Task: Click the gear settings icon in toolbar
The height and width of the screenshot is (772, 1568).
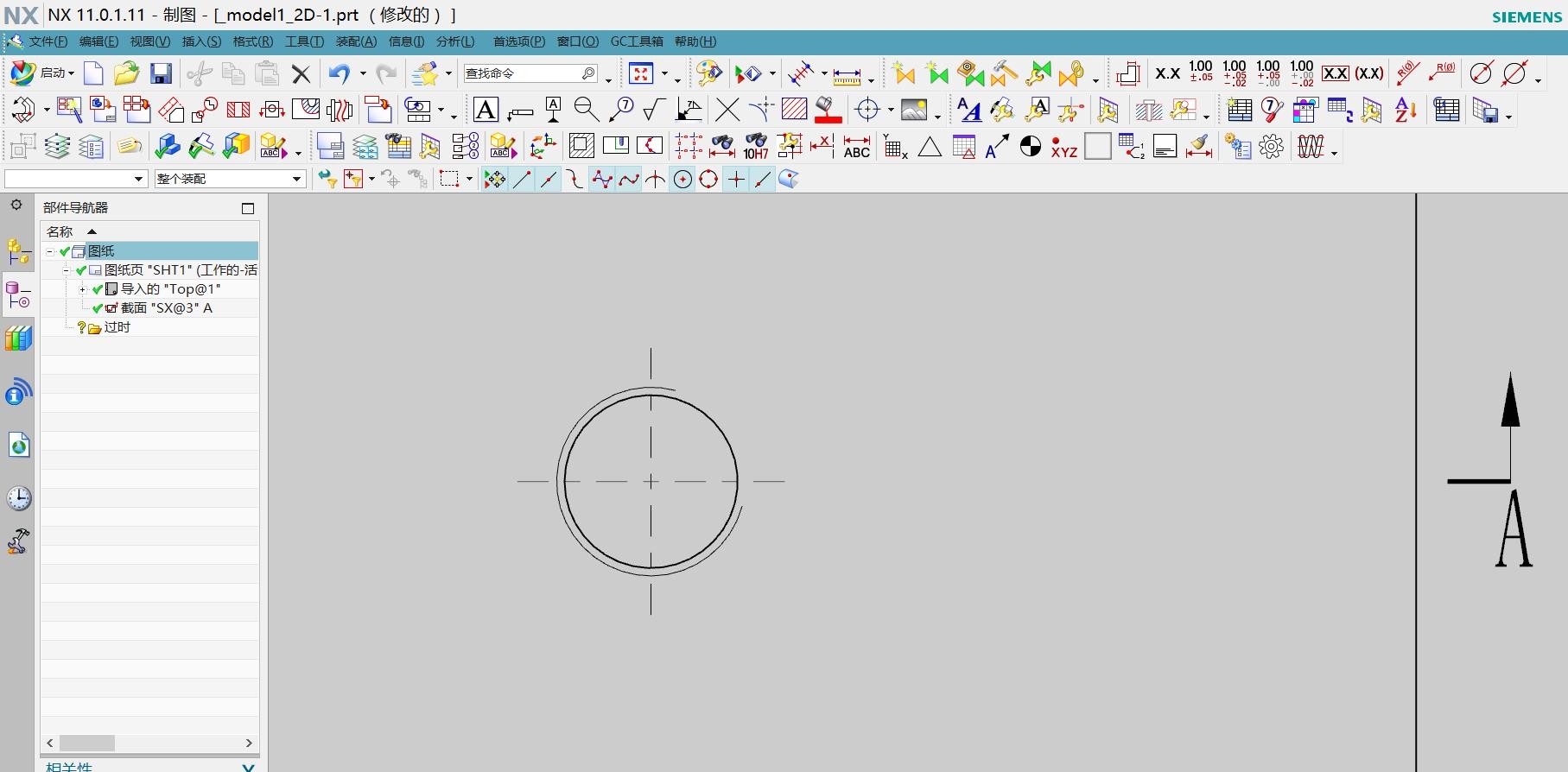Action: [1271, 147]
